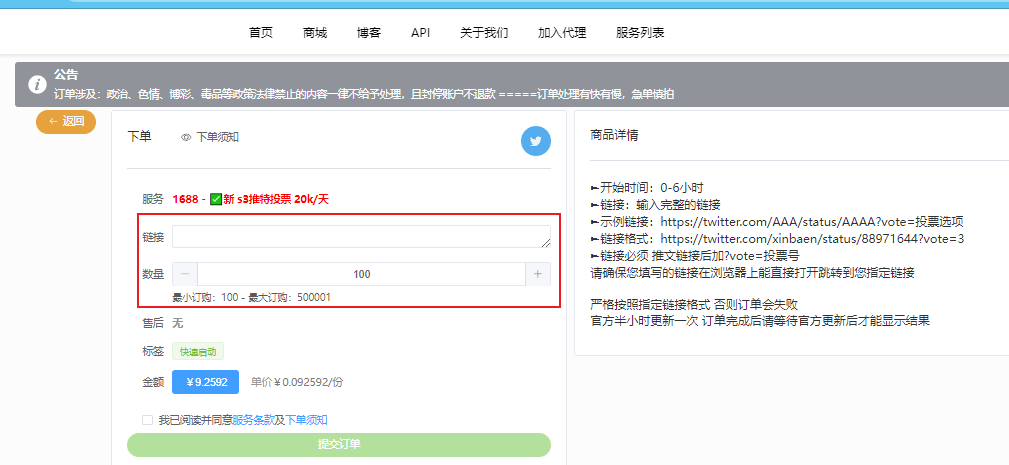
Task: Click the info icon in 公告 banner
Action: 37,85
